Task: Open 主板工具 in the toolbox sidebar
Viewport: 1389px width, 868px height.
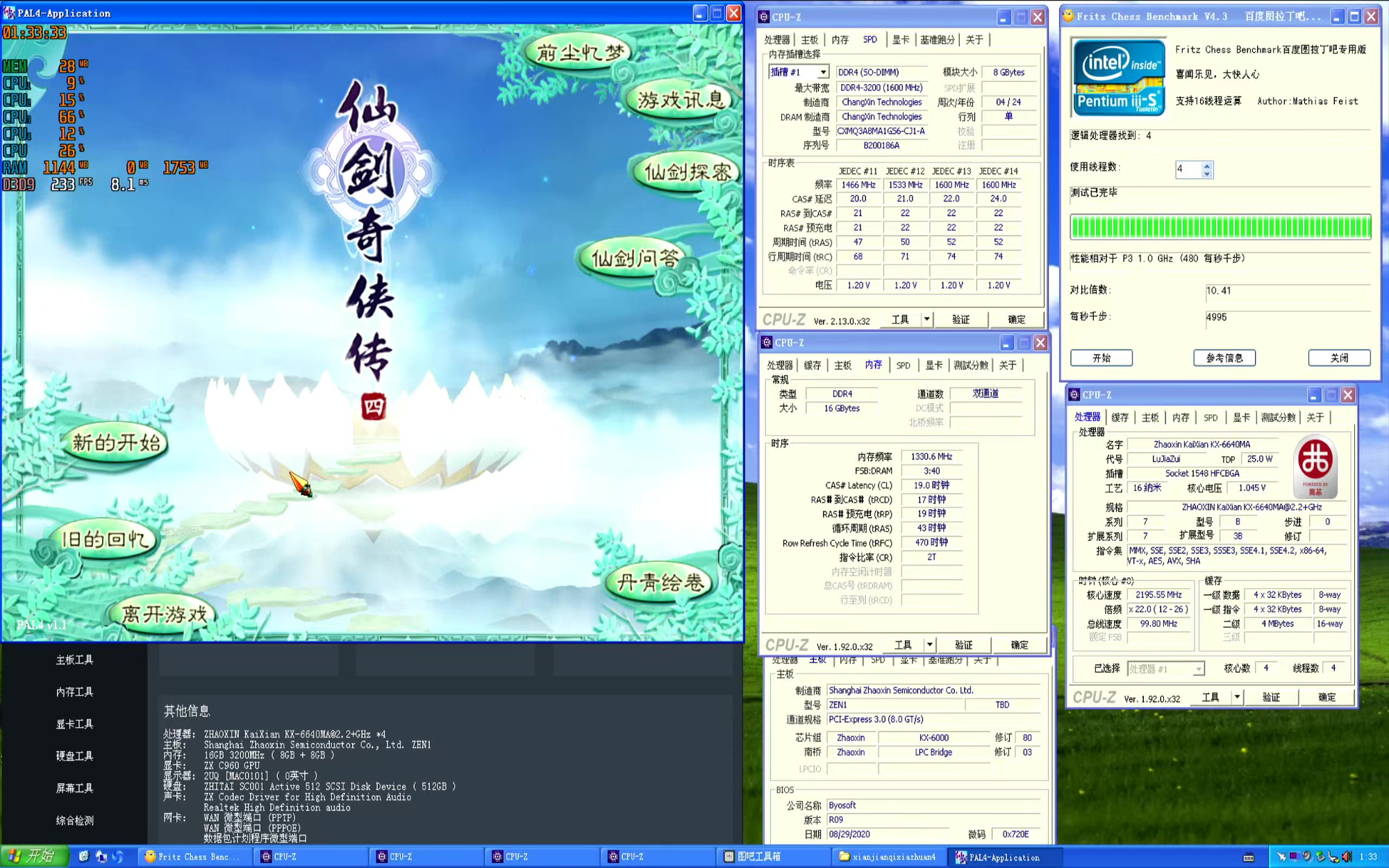Action: click(74, 660)
